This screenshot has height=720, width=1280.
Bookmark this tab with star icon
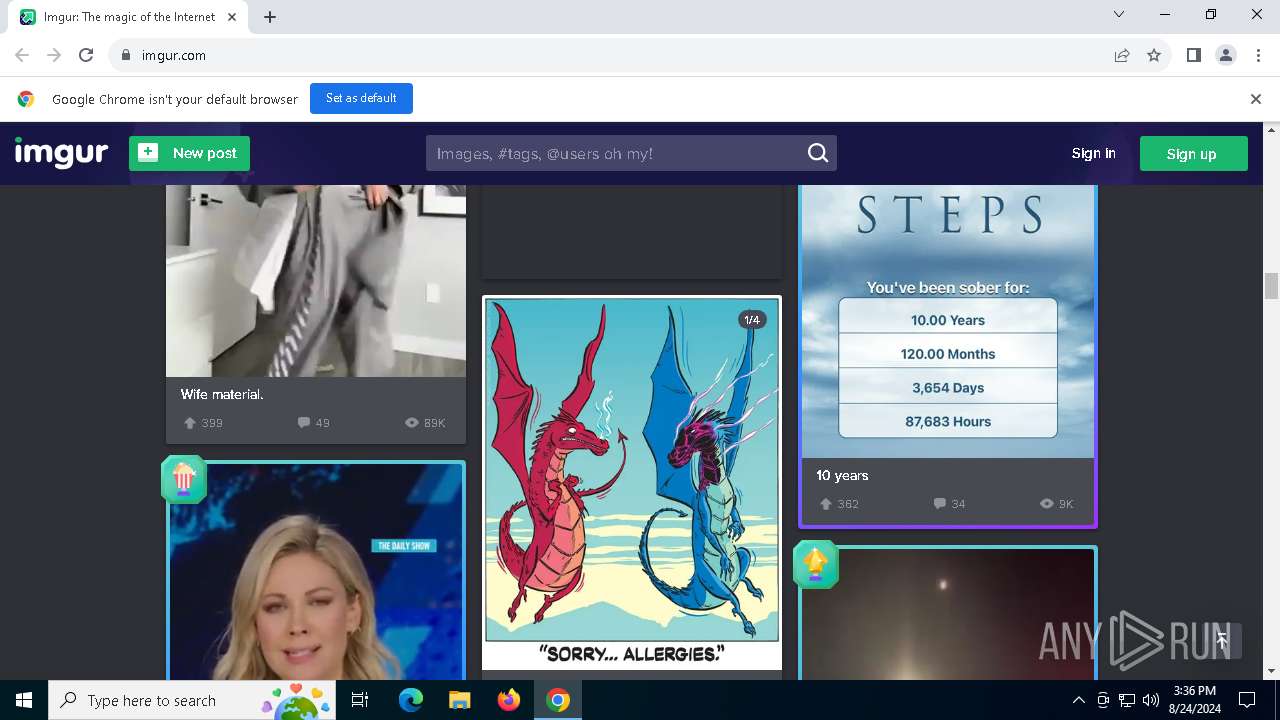[1154, 55]
